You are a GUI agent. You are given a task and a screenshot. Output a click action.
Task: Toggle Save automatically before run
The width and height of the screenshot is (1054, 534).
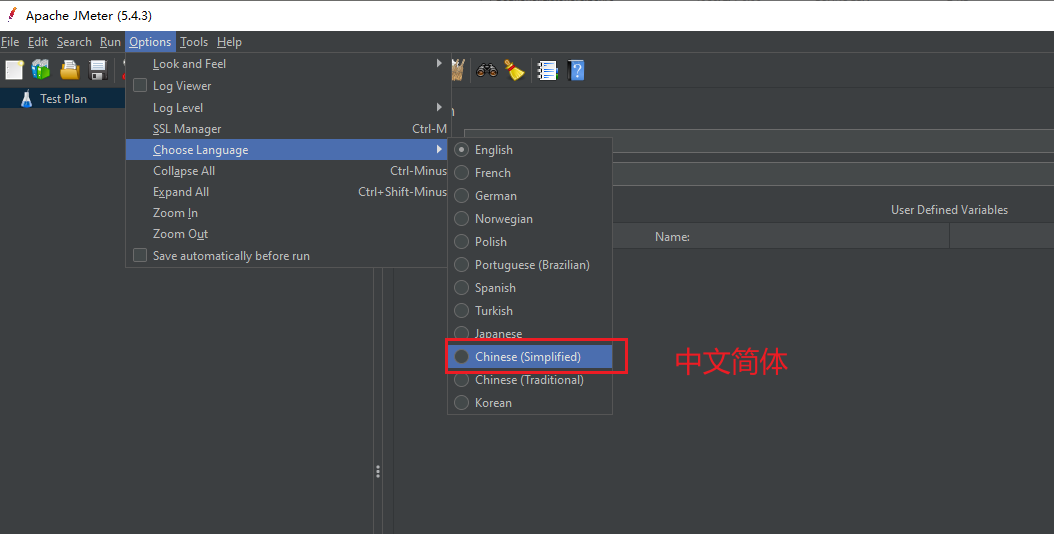point(140,256)
